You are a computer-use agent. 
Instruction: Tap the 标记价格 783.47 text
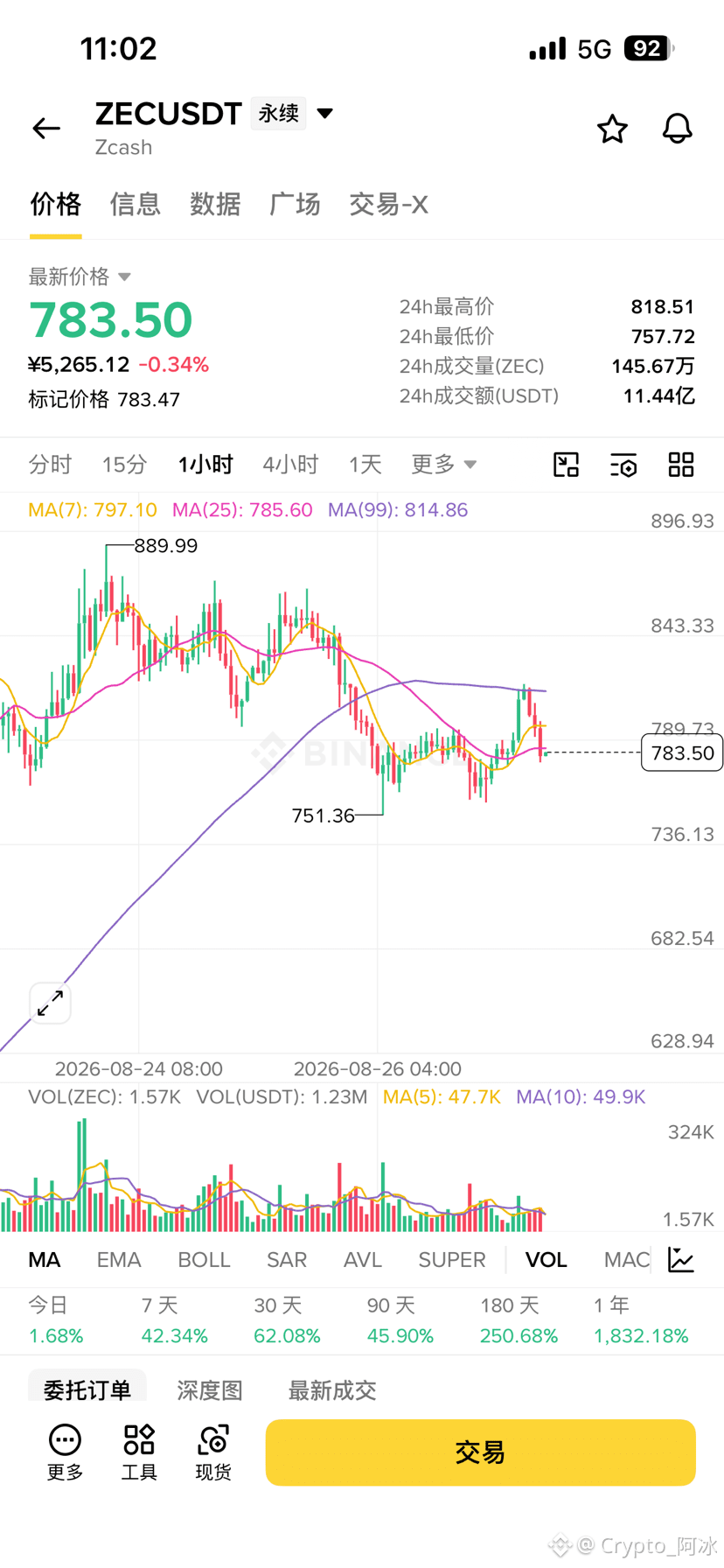tap(104, 400)
